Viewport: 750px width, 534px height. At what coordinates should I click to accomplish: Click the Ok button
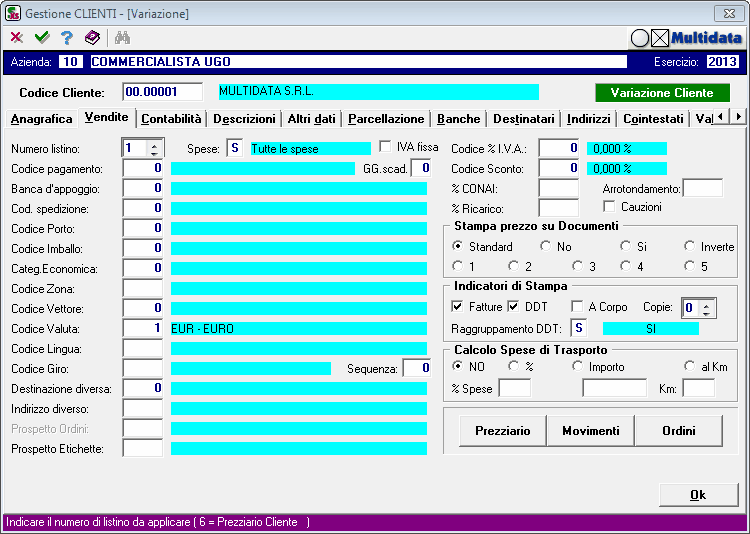698,495
